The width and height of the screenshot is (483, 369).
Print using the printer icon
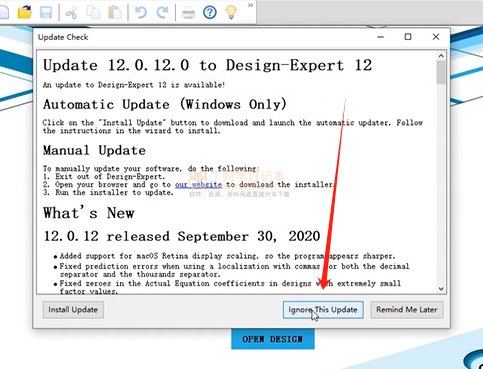(x=188, y=13)
